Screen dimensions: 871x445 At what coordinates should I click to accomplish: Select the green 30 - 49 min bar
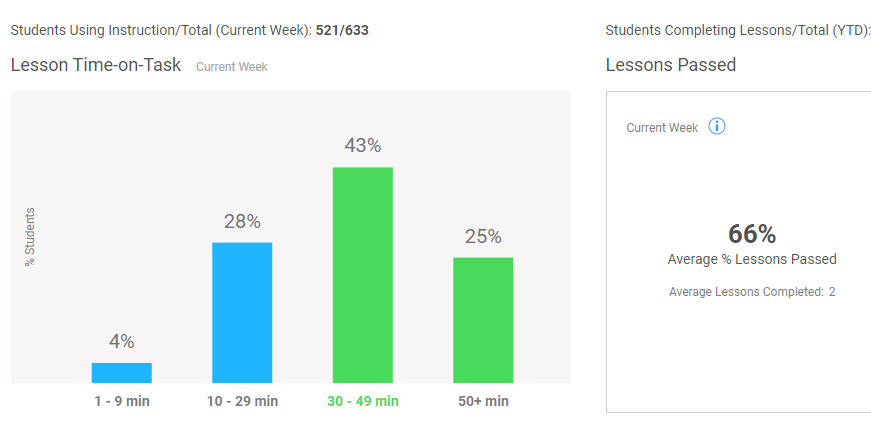pyautogui.click(x=363, y=275)
